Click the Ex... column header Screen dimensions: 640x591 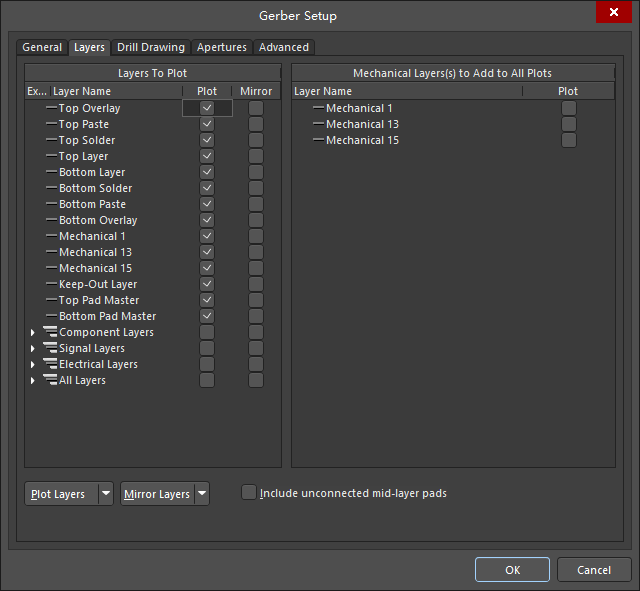pyautogui.click(x=37, y=91)
